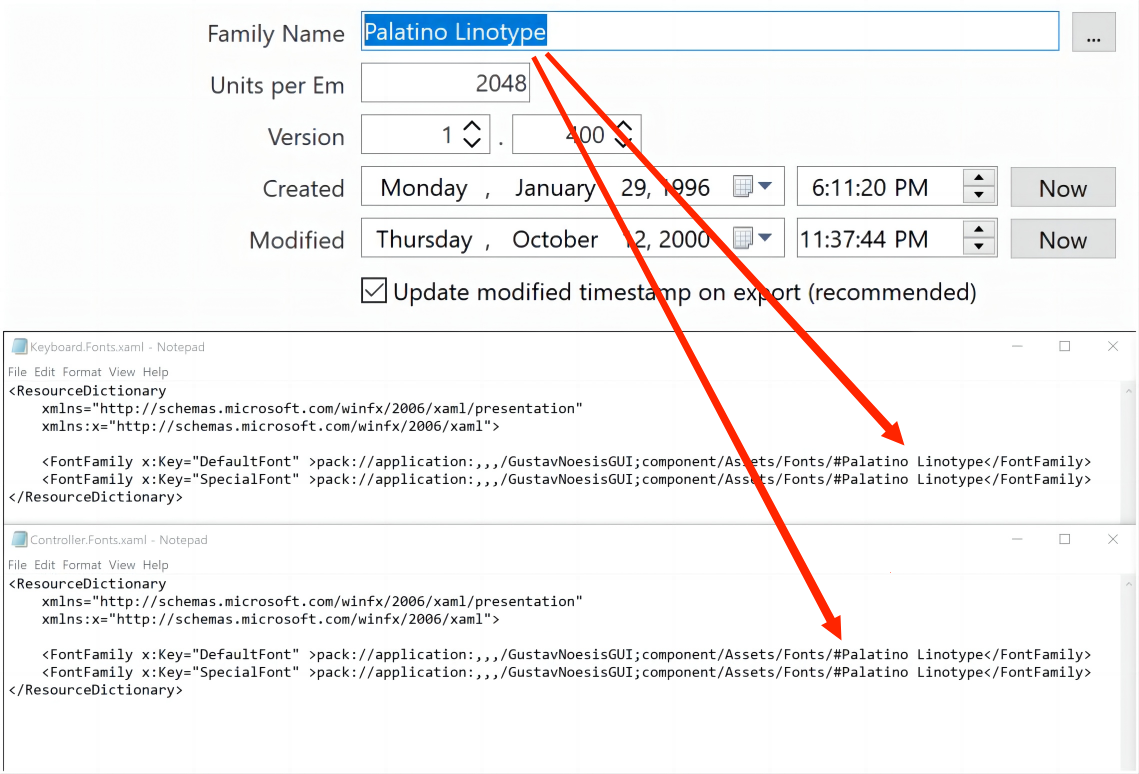Maximize the Controller.Fonts.xaml Notepad window
Image resolution: width=1139 pixels, height=774 pixels.
[x=1065, y=539]
